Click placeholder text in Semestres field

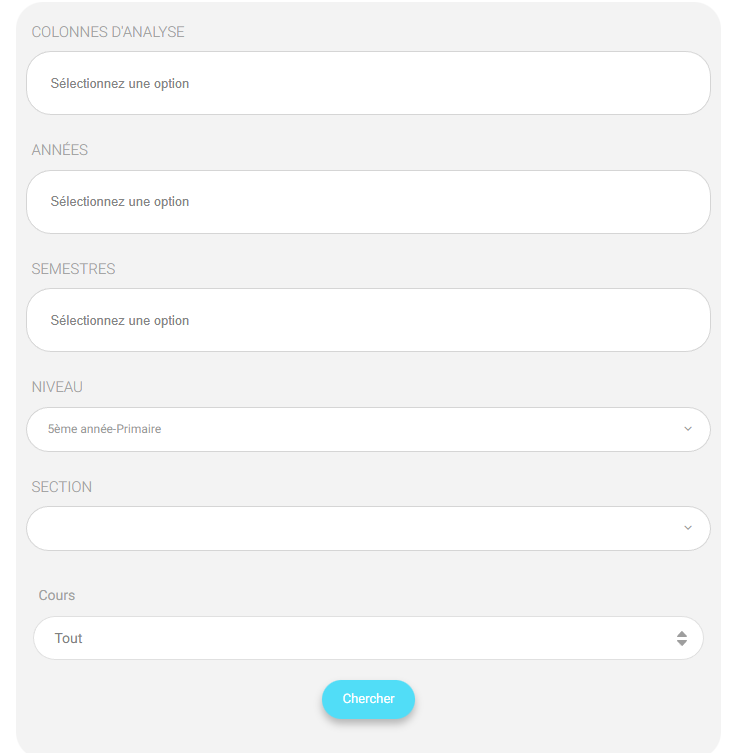click(x=120, y=320)
